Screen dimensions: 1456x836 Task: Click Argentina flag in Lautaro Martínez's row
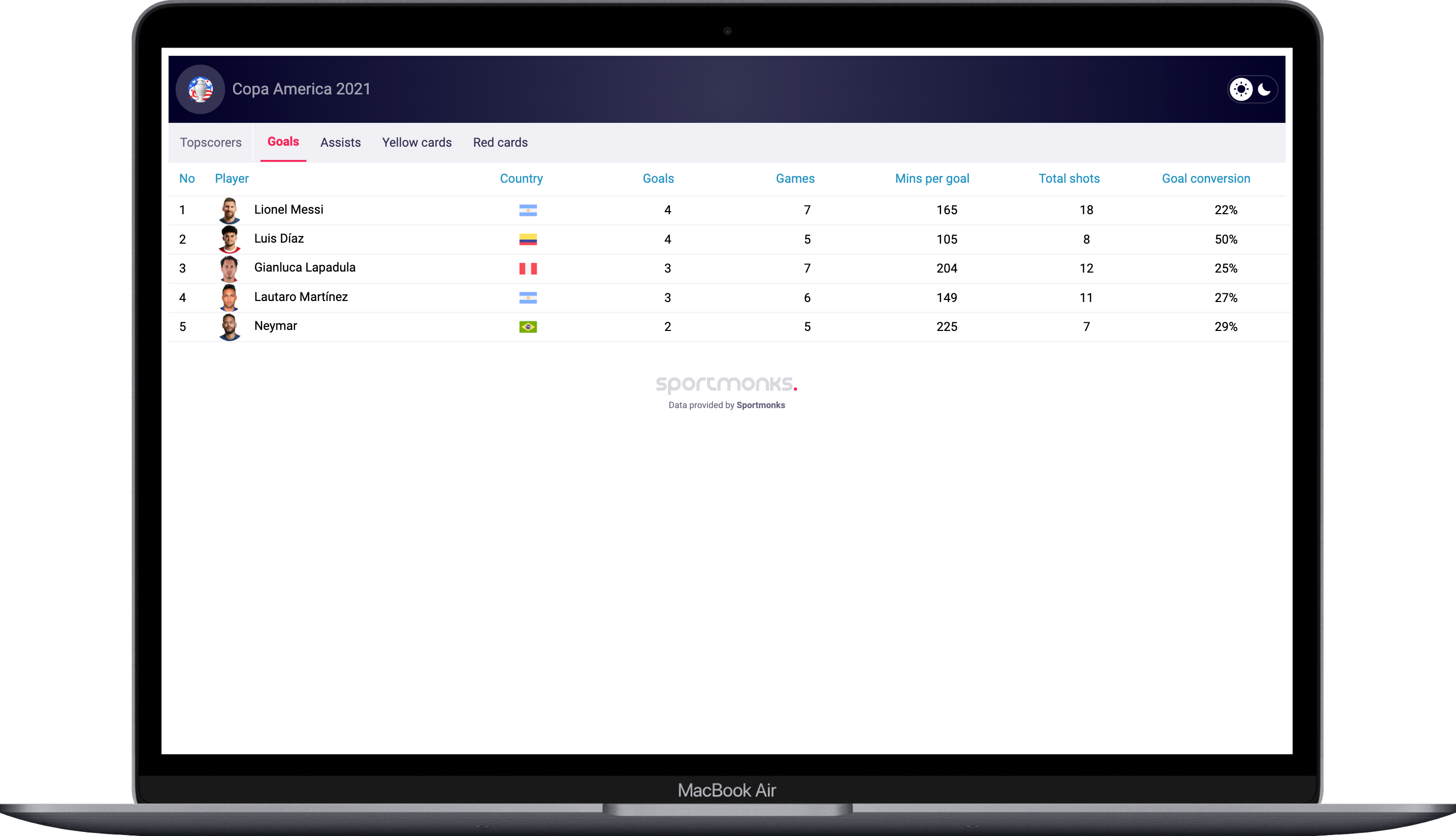click(528, 297)
